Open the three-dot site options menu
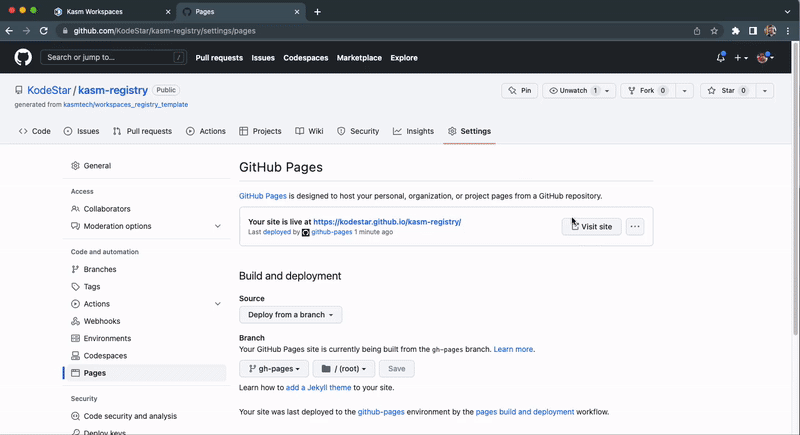Image resolution: width=800 pixels, height=435 pixels. click(635, 226)
